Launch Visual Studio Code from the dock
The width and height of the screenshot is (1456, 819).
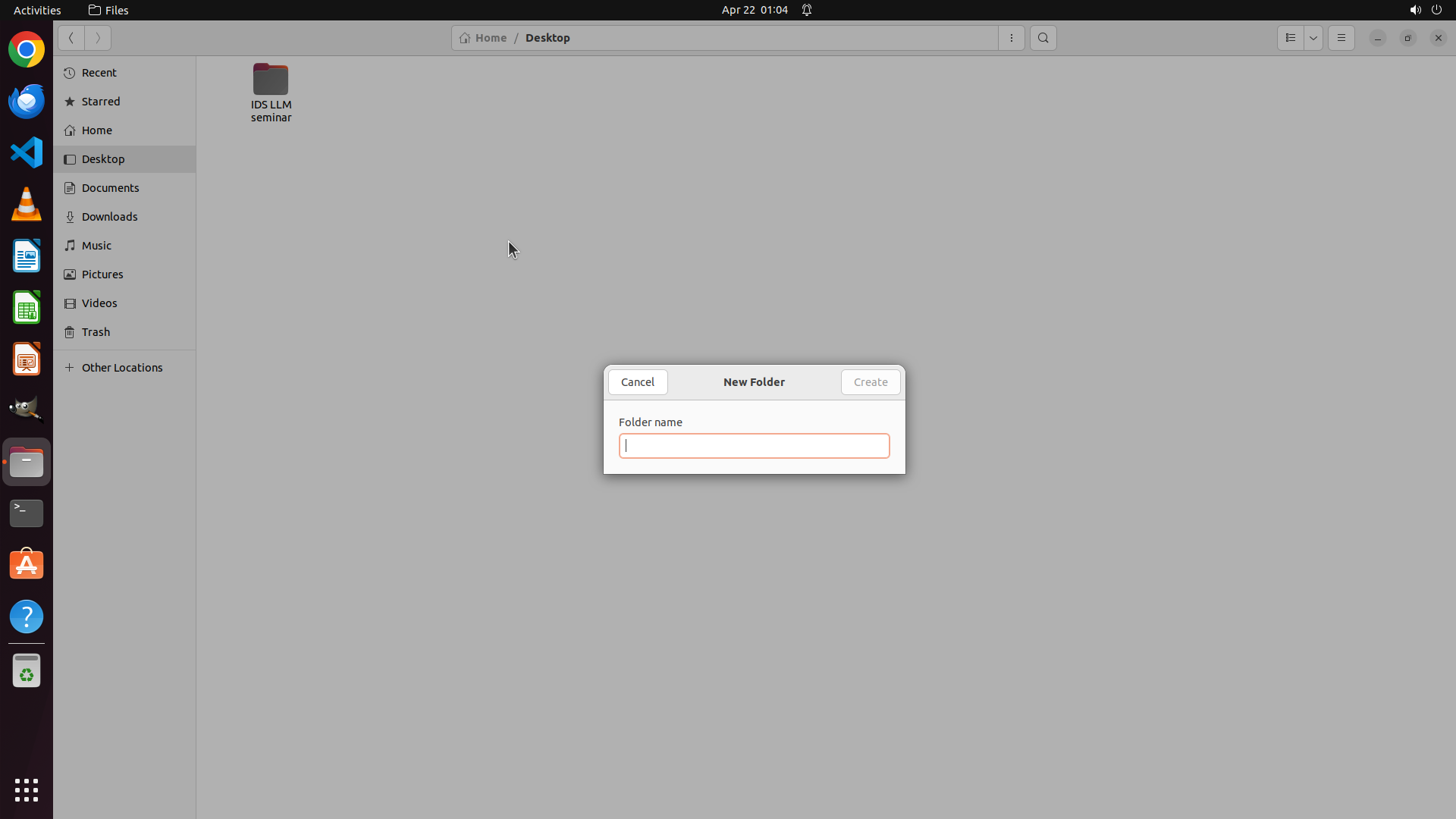[x=27, y=152]
